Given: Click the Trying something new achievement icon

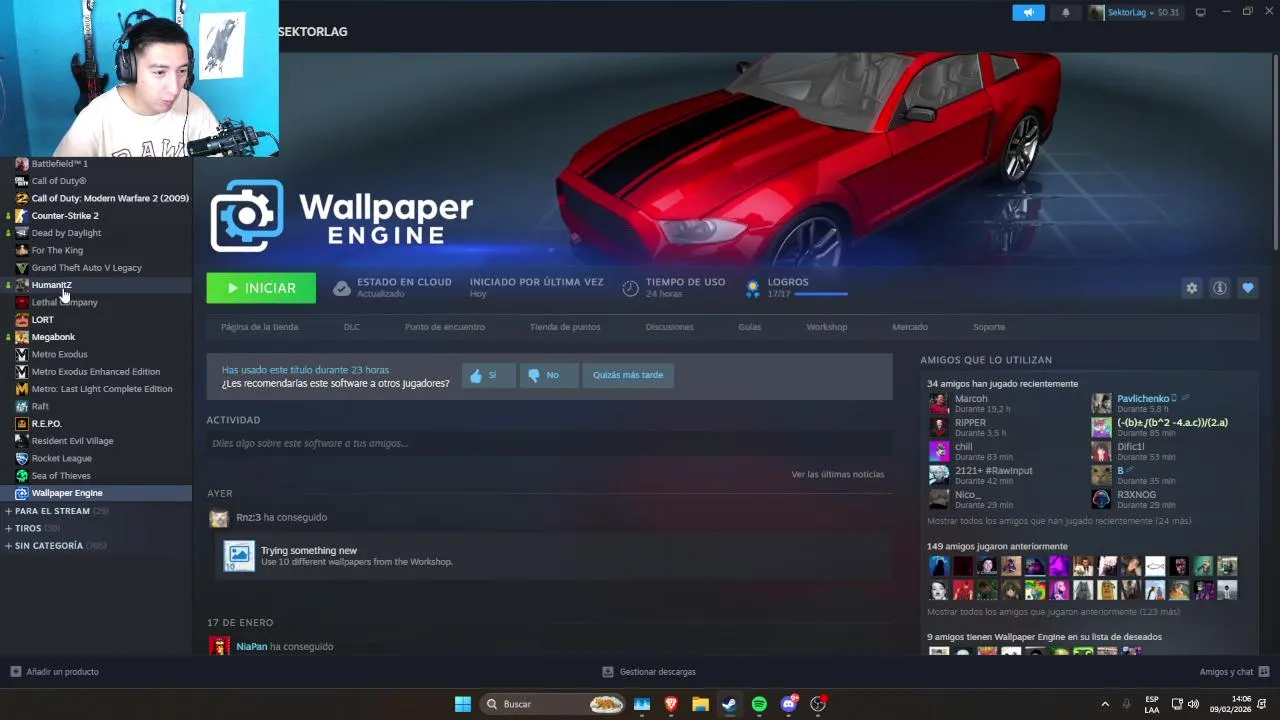Looking at the screenshot, I should click(x=239, y=556).
